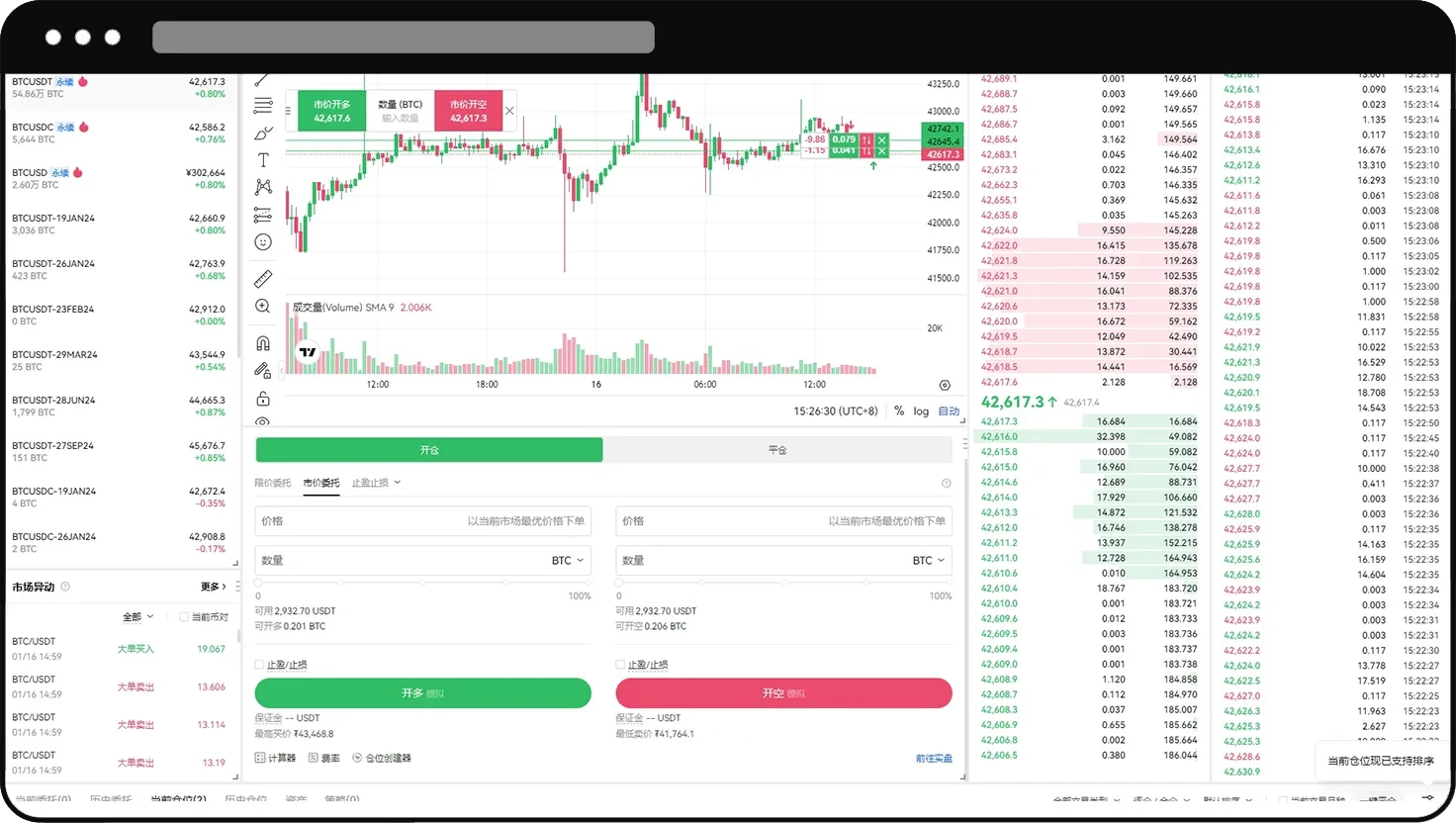Open the BTC unit dropdown in quantity field

[x=567, y=560]
